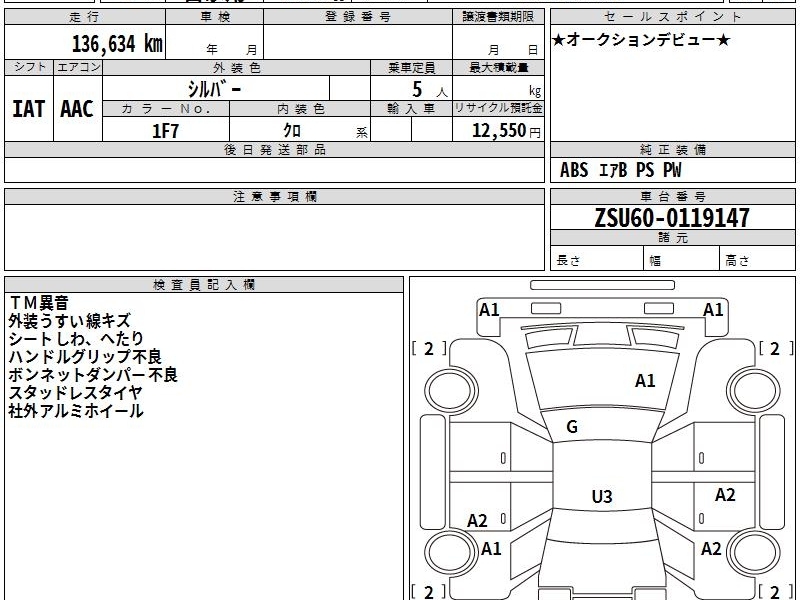Select the 外装色 header
800x600 pixels.
(237, 67)
